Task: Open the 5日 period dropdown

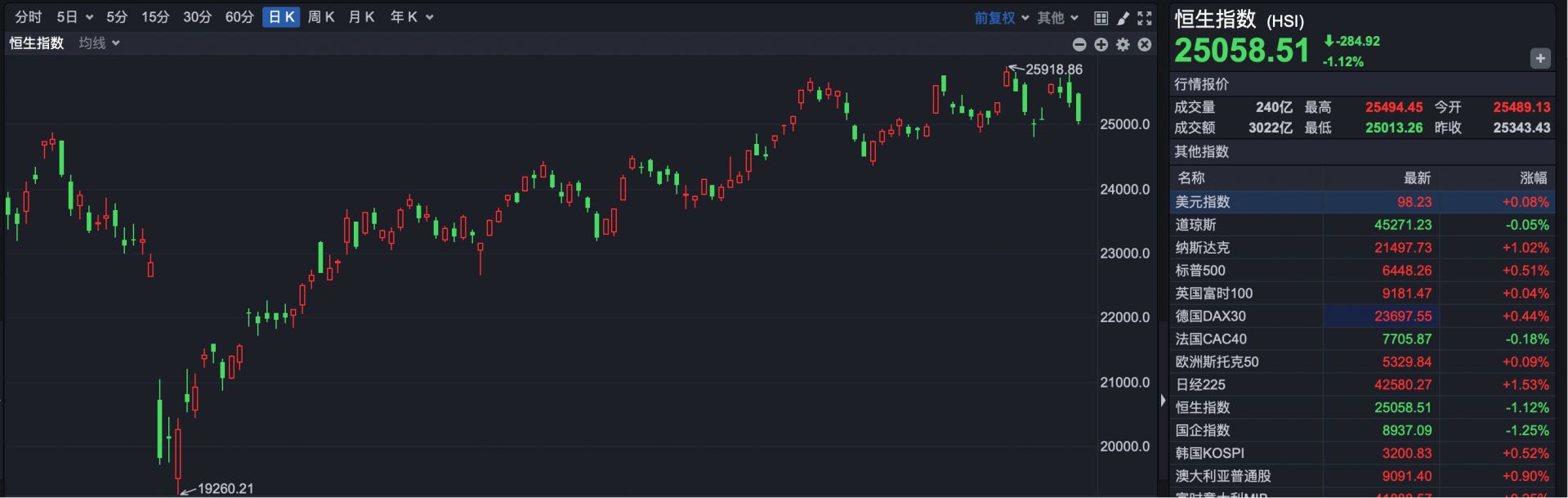Action: [74, 17]
